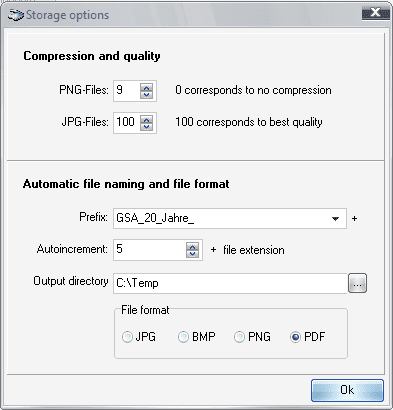Select PDF file format
393x410 pixels.
click(295, 337)
